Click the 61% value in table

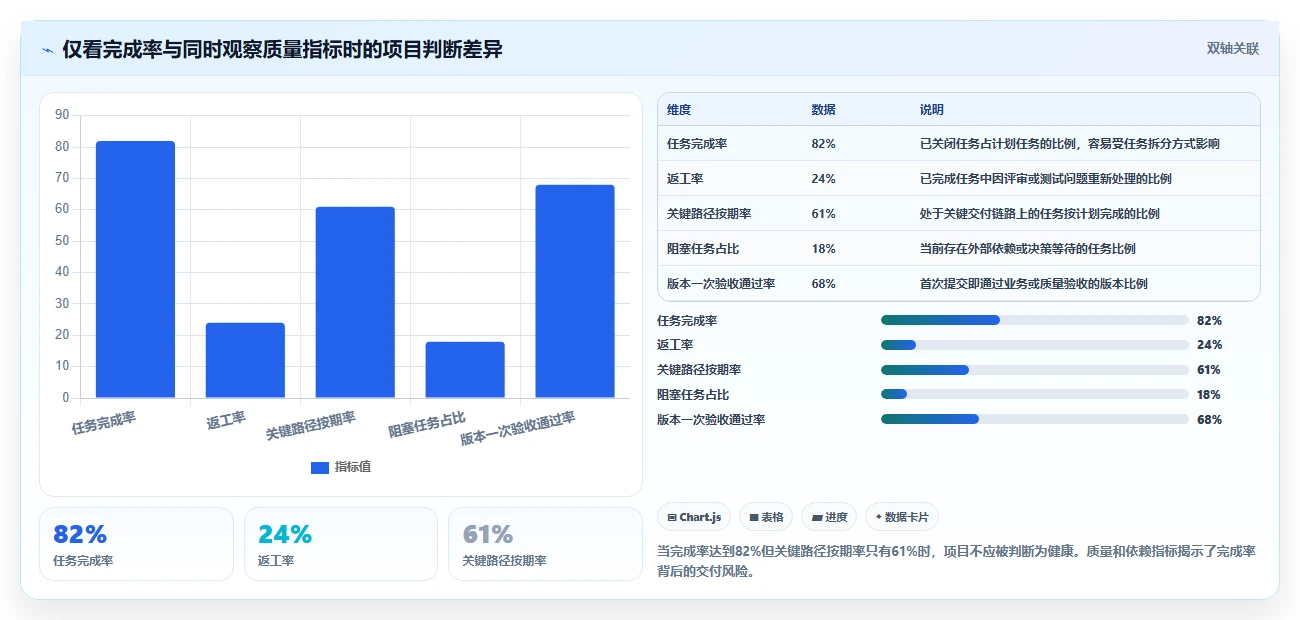[824, 214]
